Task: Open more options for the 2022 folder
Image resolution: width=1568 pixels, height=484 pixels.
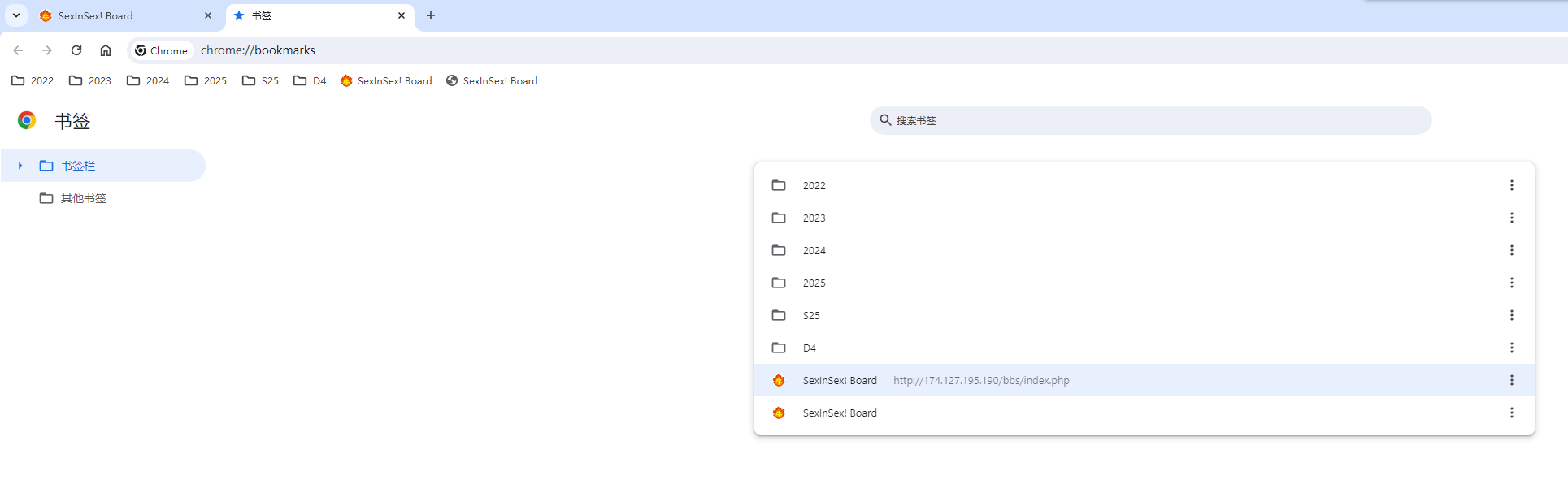Action: coord(1511,185)
